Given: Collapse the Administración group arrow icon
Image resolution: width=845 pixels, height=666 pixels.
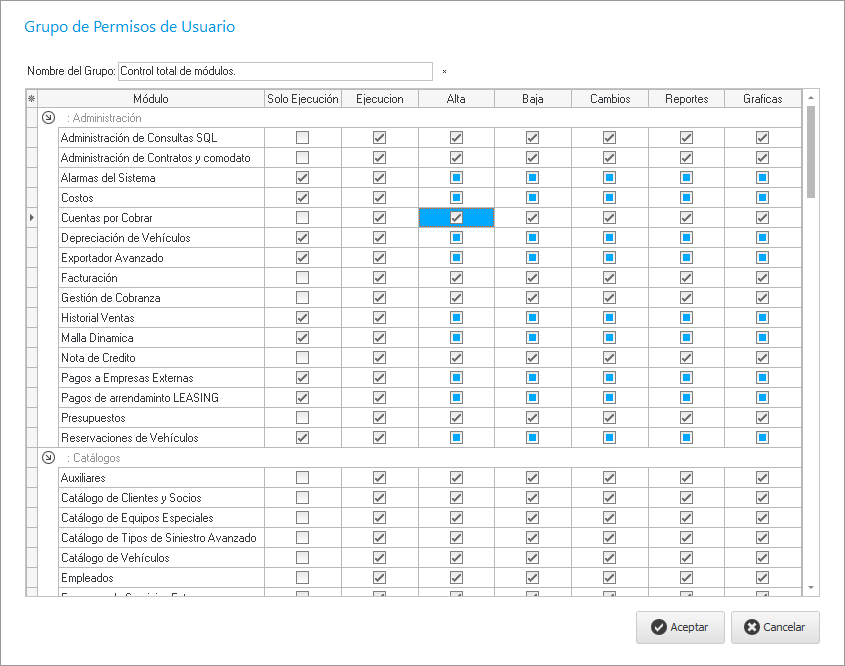Looking at the screenshot, I should (x=48, y=118).
